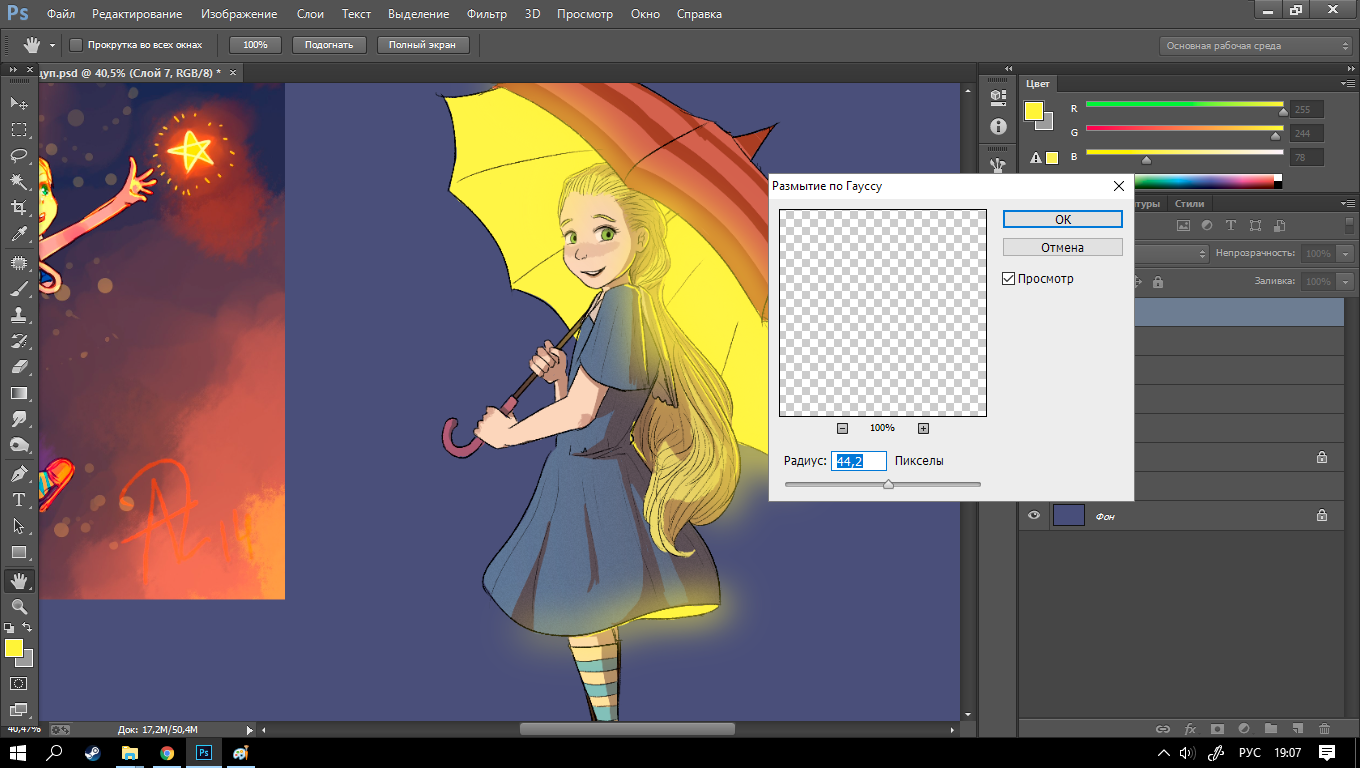Open the Файл menu
The image size is (1360, 768).
(61, 14)
